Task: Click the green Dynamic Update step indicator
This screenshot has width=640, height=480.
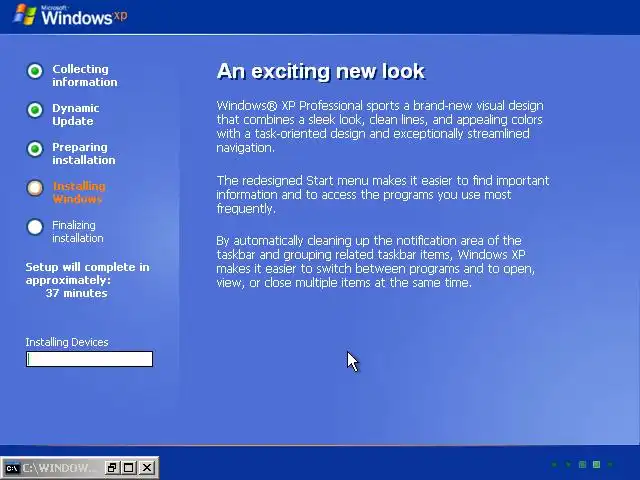Action: click(x=35, y=110)
